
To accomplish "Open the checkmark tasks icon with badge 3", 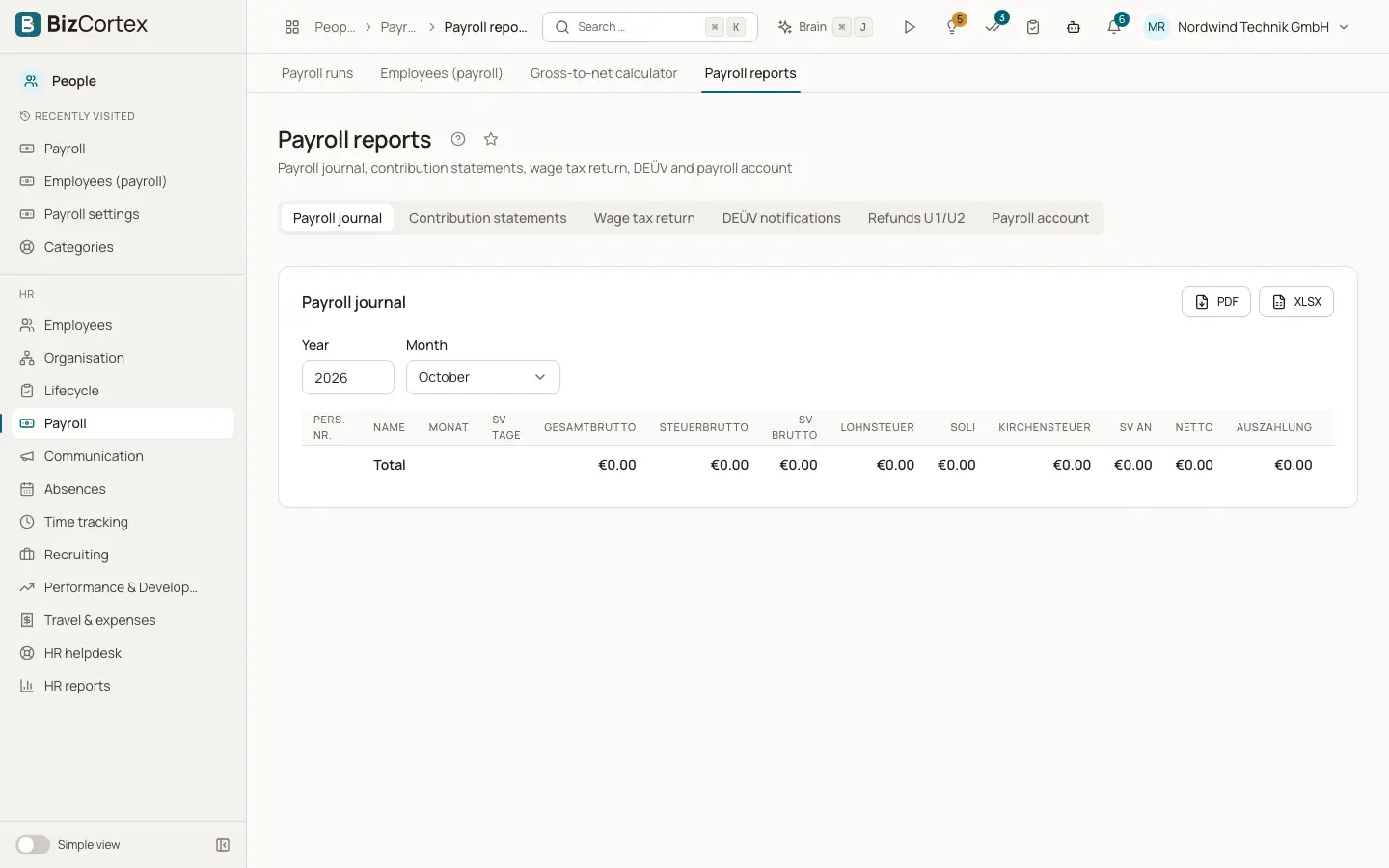I will 994,26.
